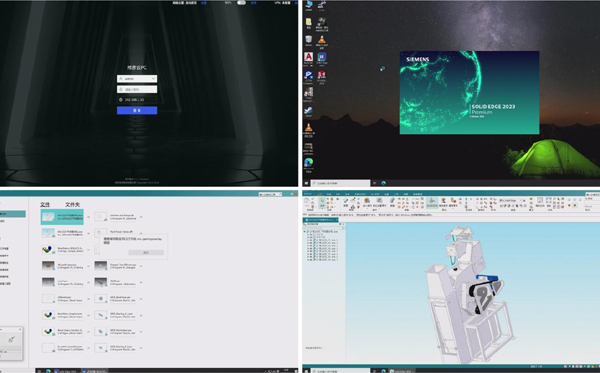This screenshot has width=600, height=373.
Task: Expand the arrow beside the highlighted recent file
Action: point(88,217)
